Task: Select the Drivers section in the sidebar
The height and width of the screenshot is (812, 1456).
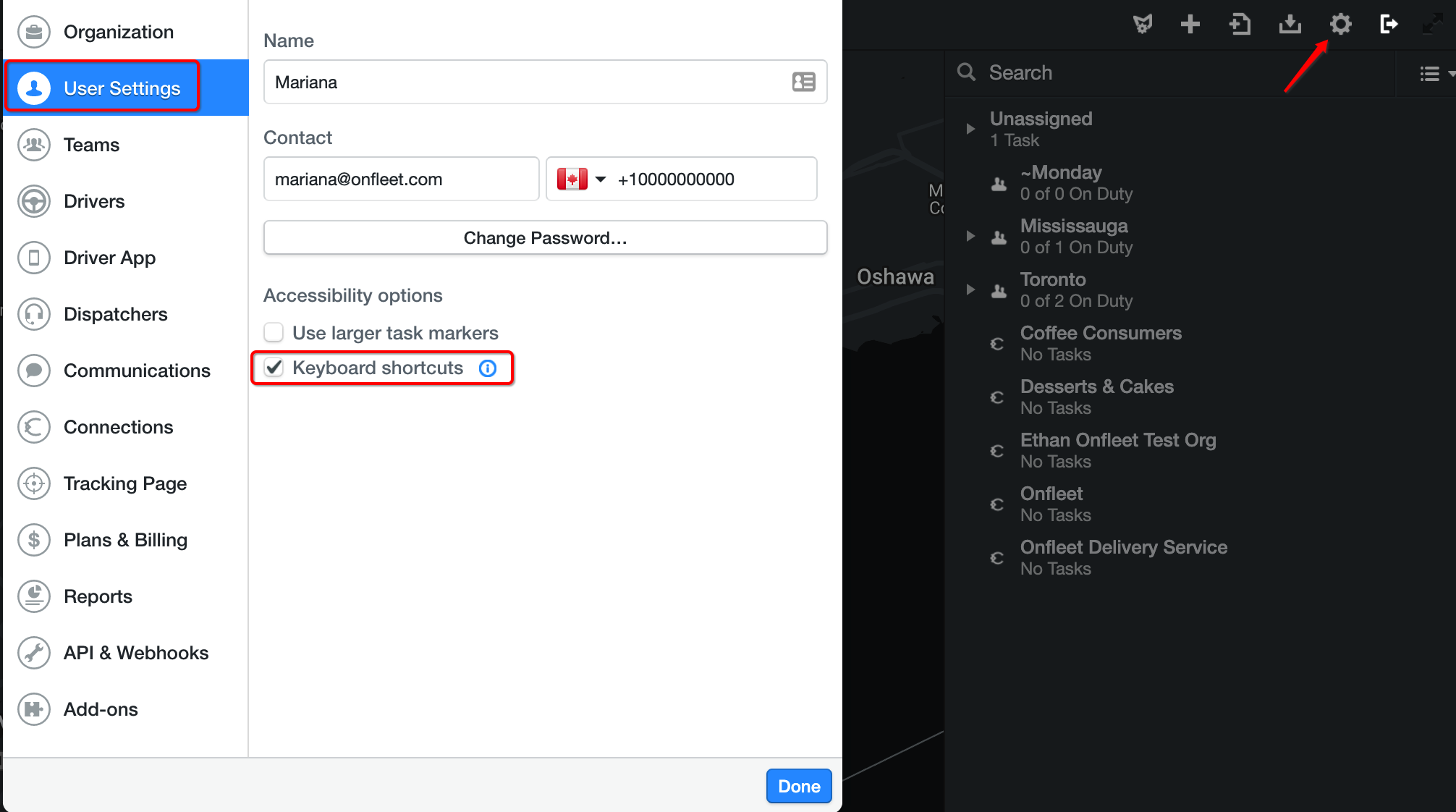Action: coord(94,201)
